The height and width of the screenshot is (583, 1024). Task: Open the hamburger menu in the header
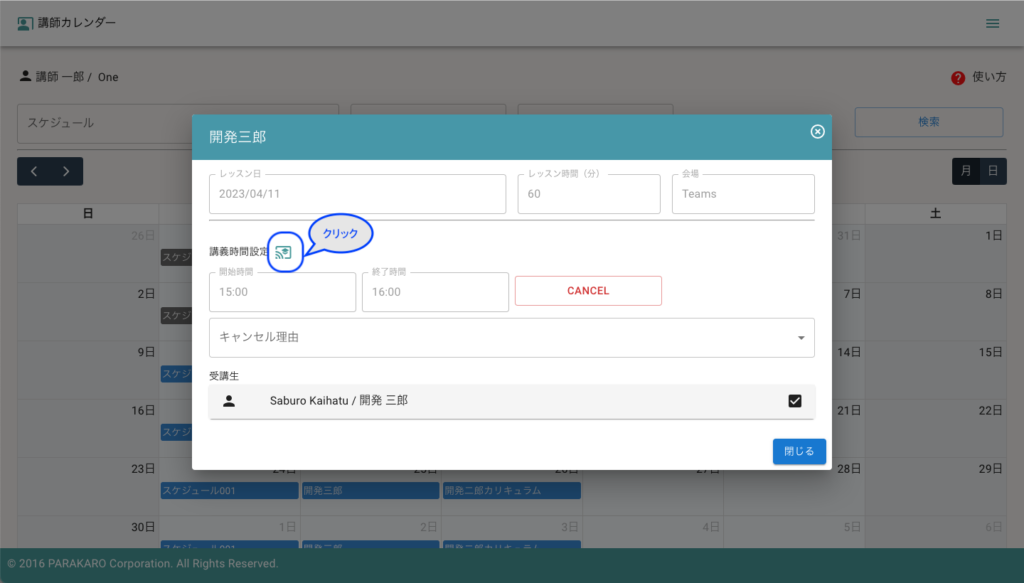992,23
